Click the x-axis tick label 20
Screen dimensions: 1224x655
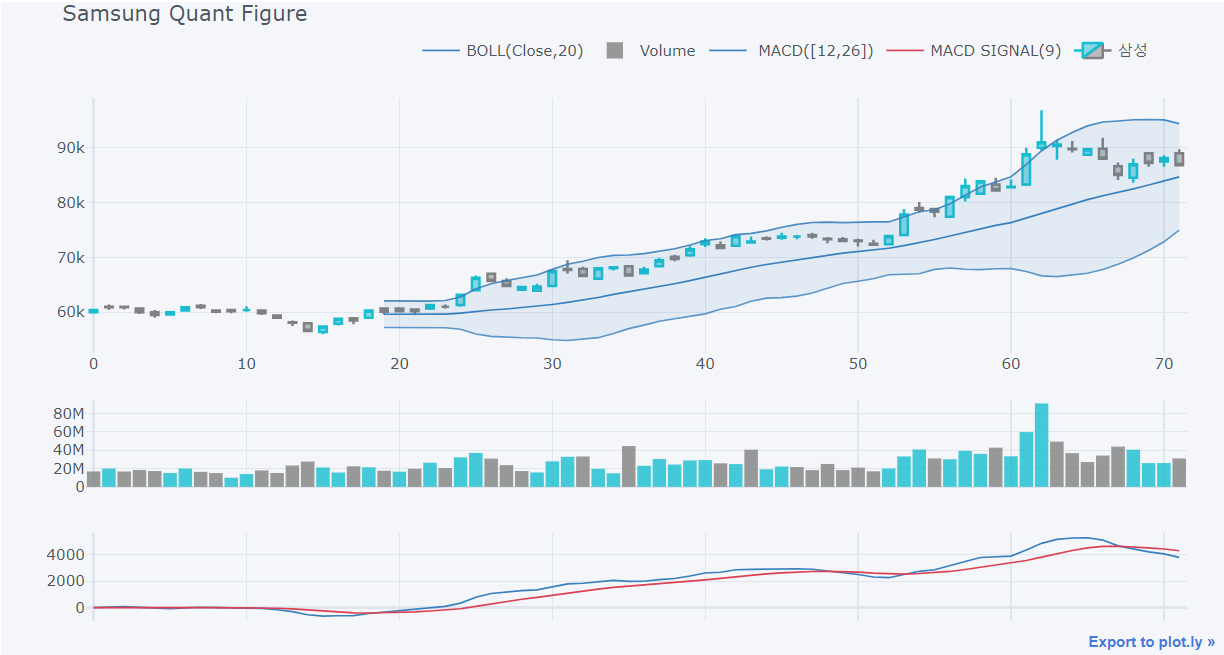pyautogui.click(x=400, y=364)
